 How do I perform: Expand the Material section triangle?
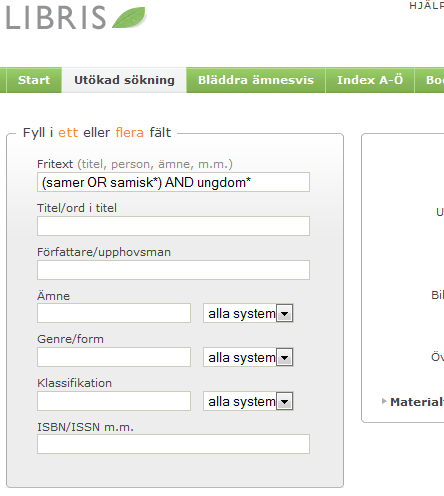pyautogui.click(x=384, y=401)
